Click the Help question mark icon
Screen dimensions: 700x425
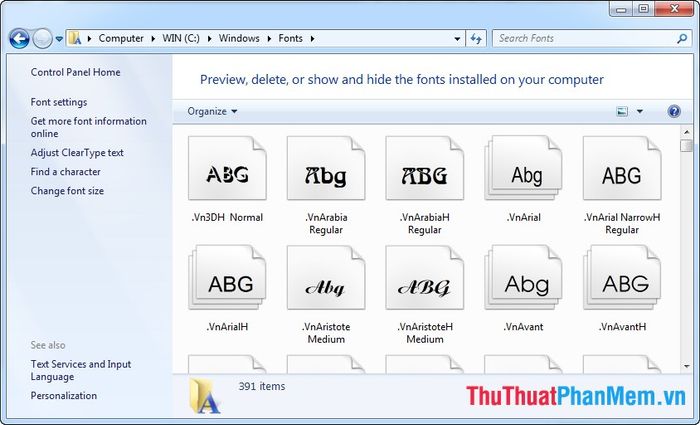pos(674,112)
